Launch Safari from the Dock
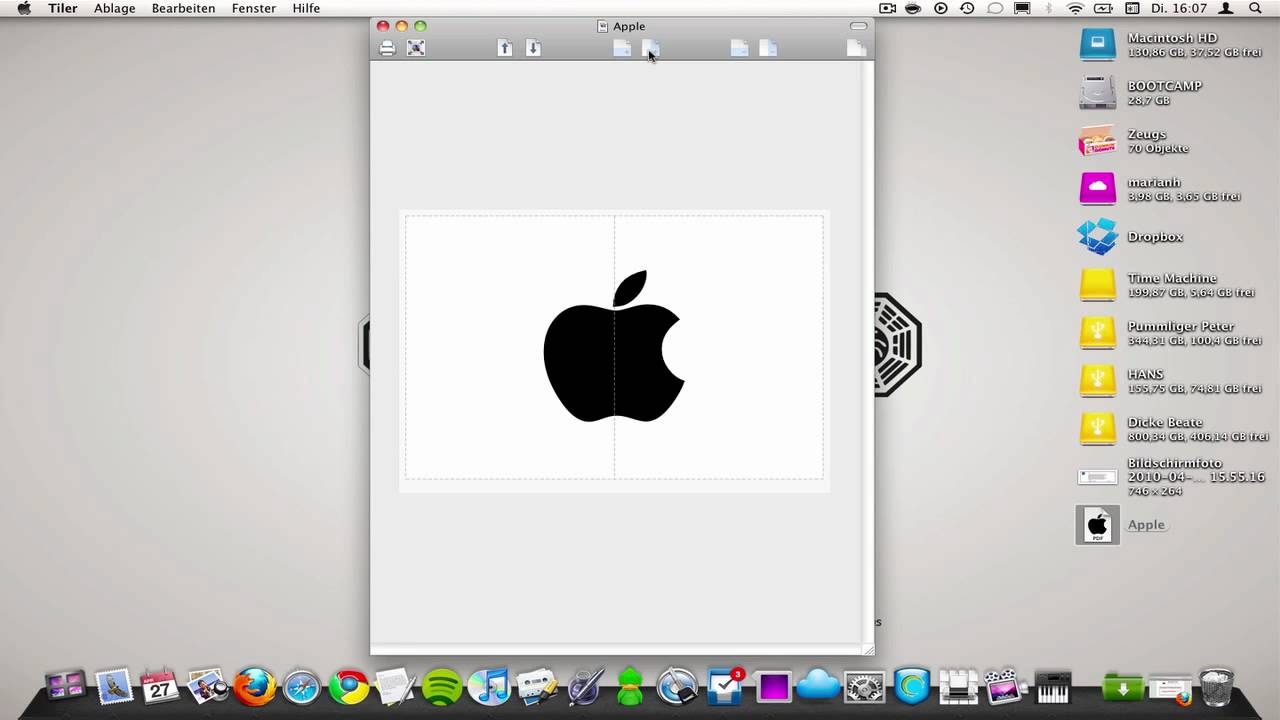Image resolution: width=1280 pixels, height=720 pixels. point(301,687)
